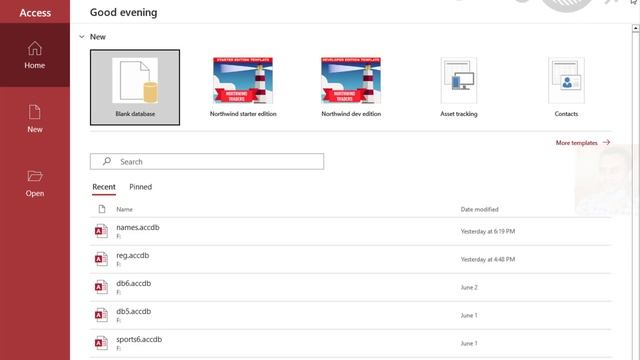Screen dimensions: 640x360
Task: Click the Access icon beside db6.accdb
Action: pos(101,287)
